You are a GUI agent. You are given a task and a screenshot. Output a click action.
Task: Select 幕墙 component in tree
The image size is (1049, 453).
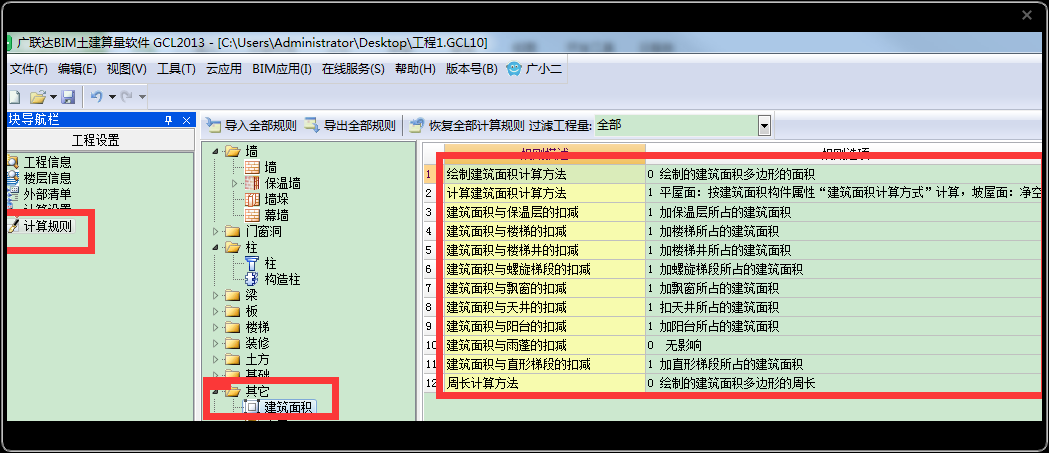[x=276, y=215]
